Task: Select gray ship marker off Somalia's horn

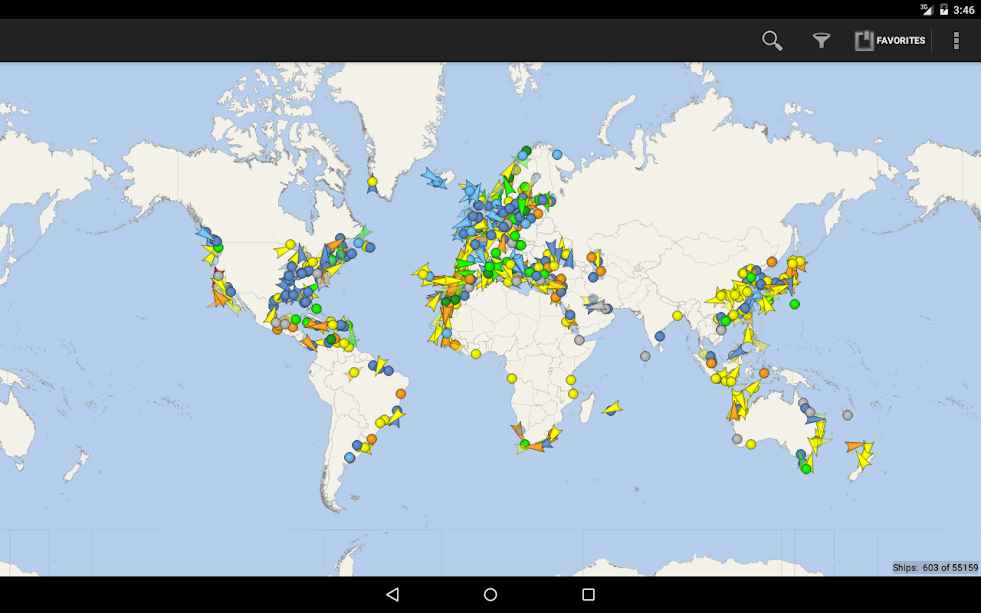Action: pos(579,340)
